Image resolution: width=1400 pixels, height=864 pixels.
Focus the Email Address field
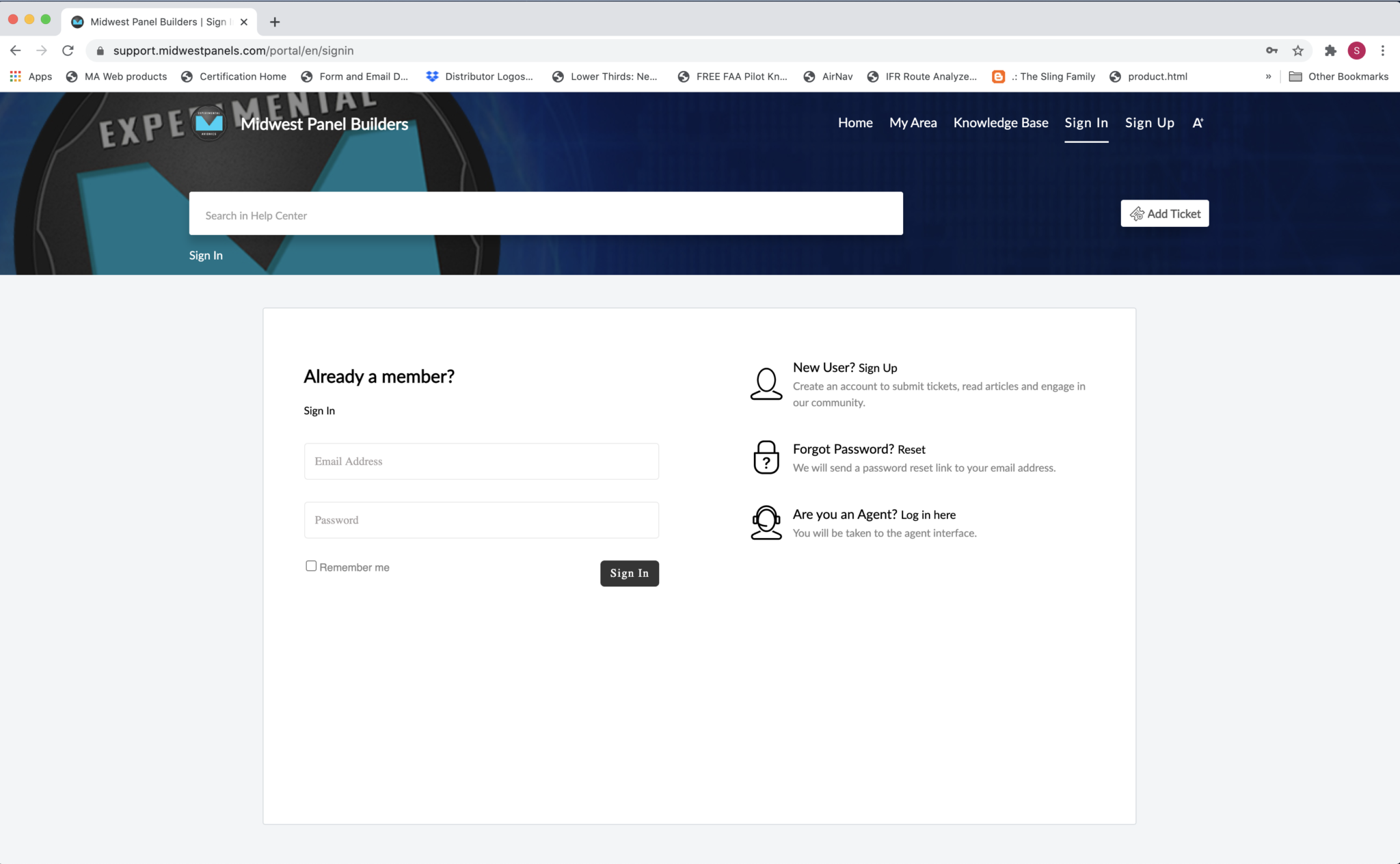coord(481,461)
